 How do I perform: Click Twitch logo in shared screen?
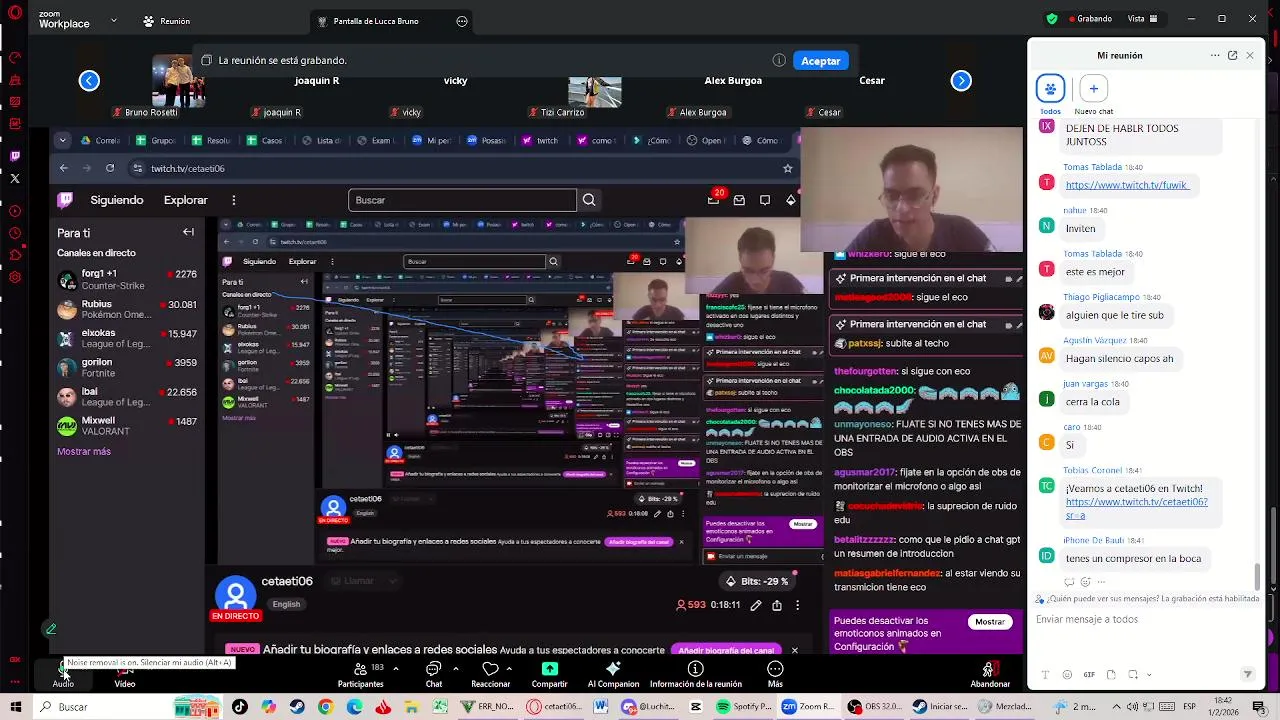(66, 200)
